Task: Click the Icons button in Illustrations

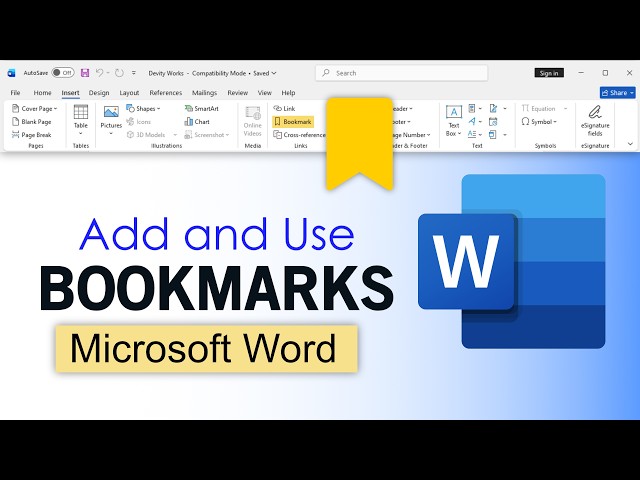Action: point(139,122)
